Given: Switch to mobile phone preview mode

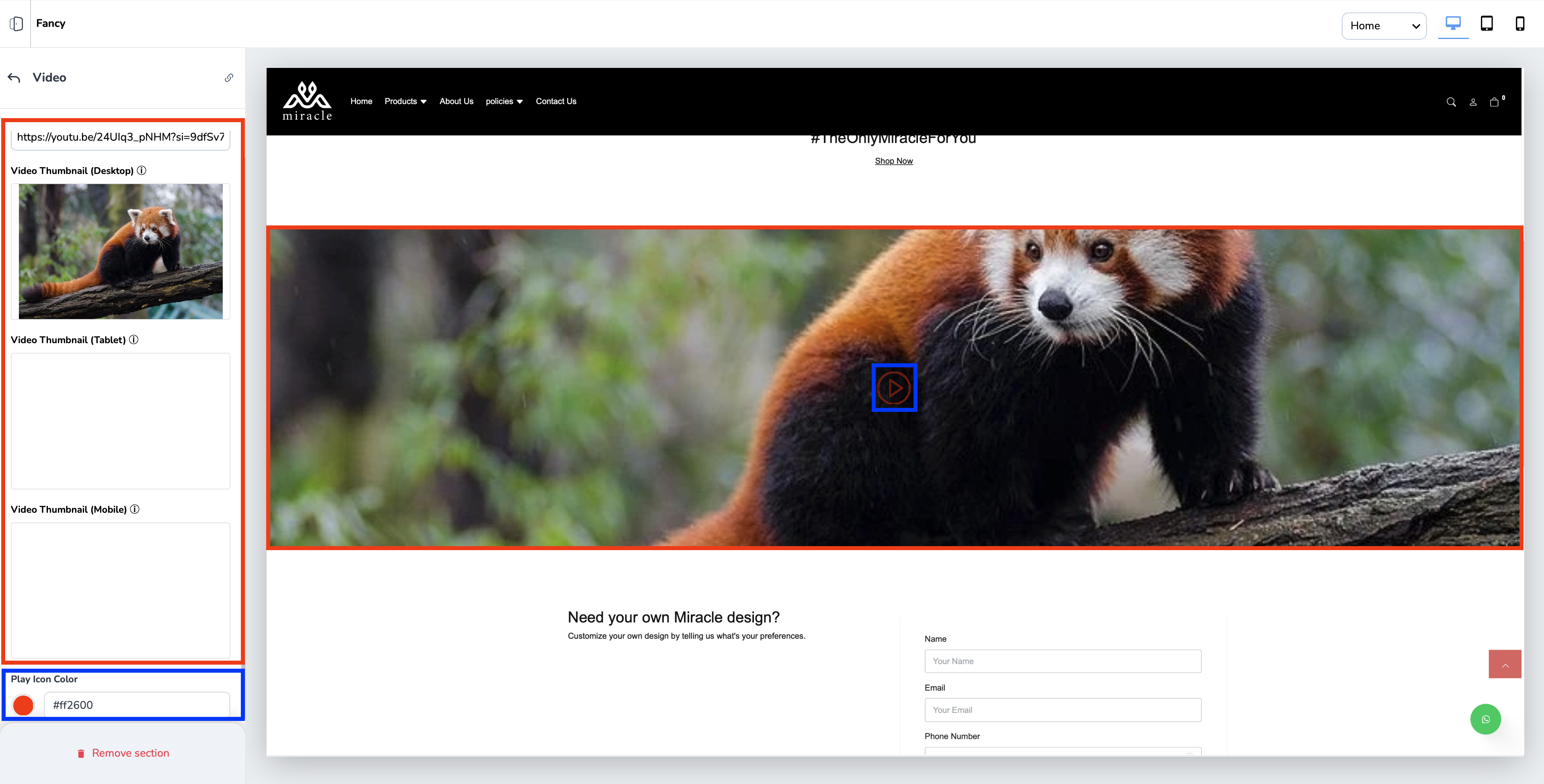Looking at the screenshot, I should click(x=1519, y=24).
